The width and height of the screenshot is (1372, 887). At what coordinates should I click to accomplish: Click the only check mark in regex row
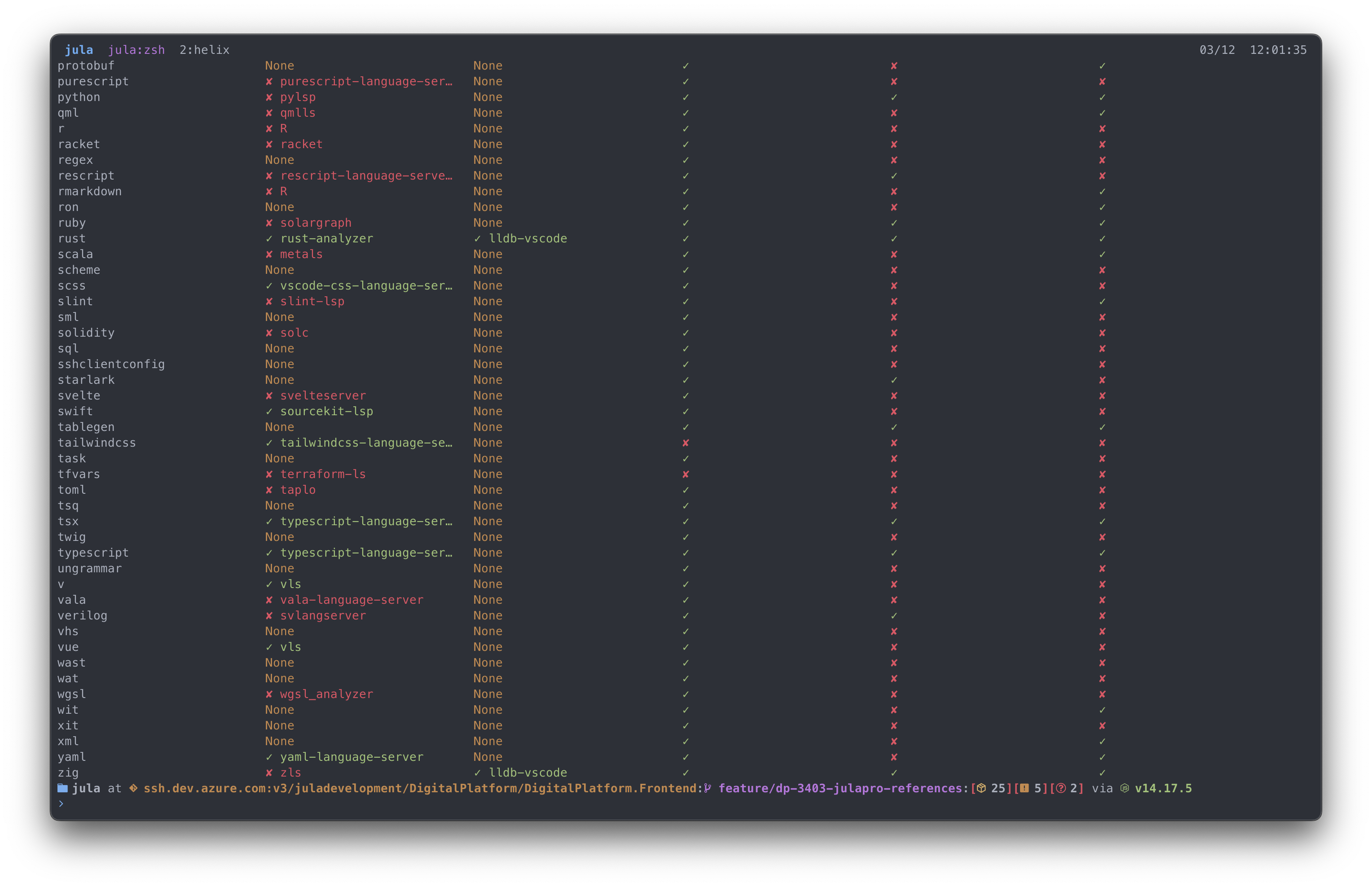click(686, 160)
